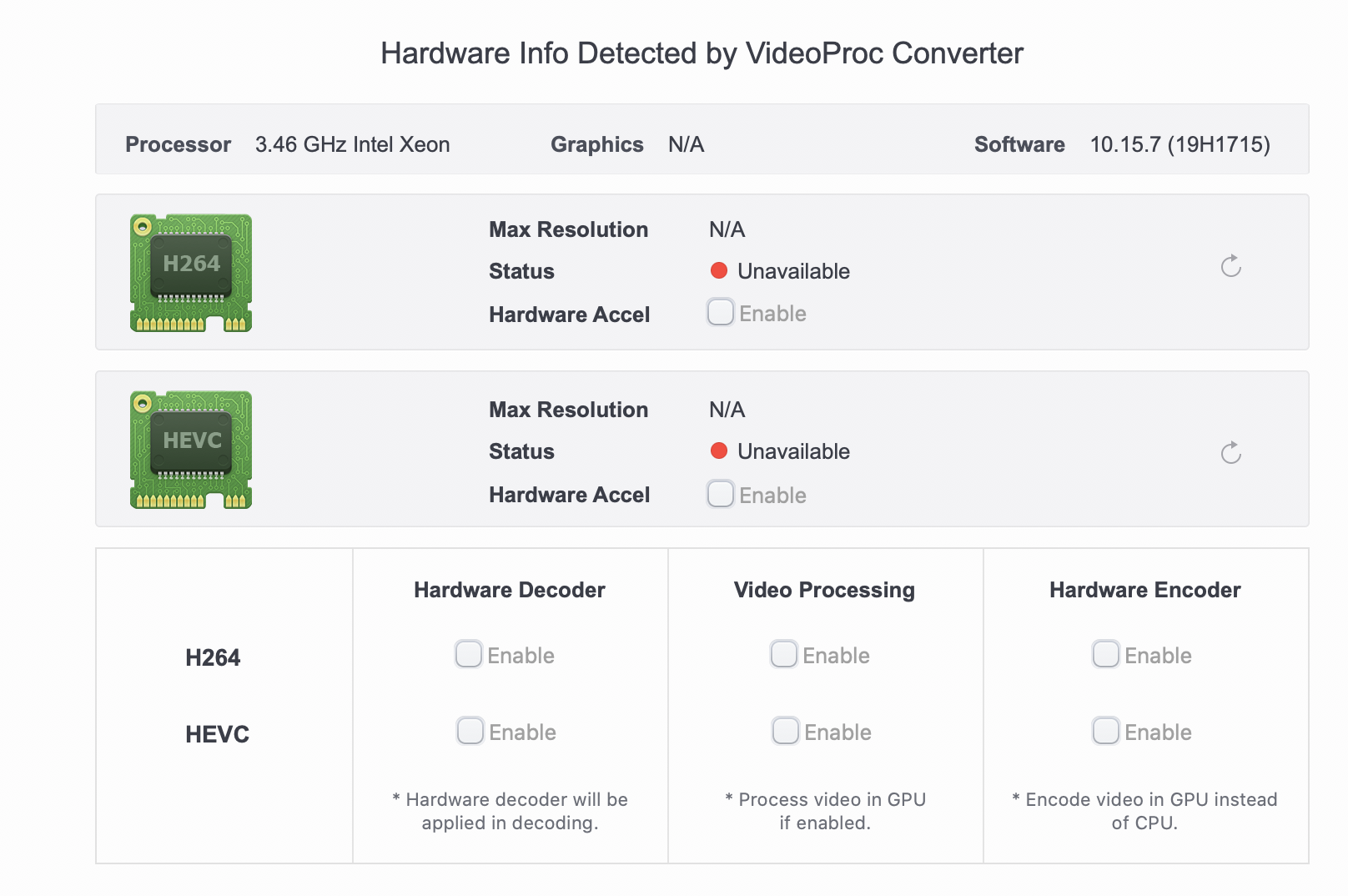Viewport: 1348px width, 896px height.
Task: Click the Processor 3.46 GHz Intel Xeon text
Action: point(352,144)
